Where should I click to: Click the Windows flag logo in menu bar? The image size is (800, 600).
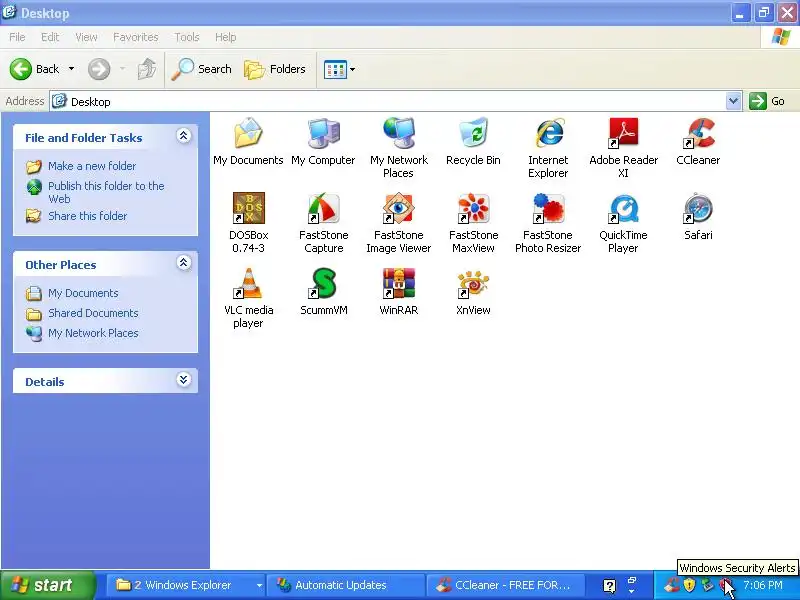(781, 37)
